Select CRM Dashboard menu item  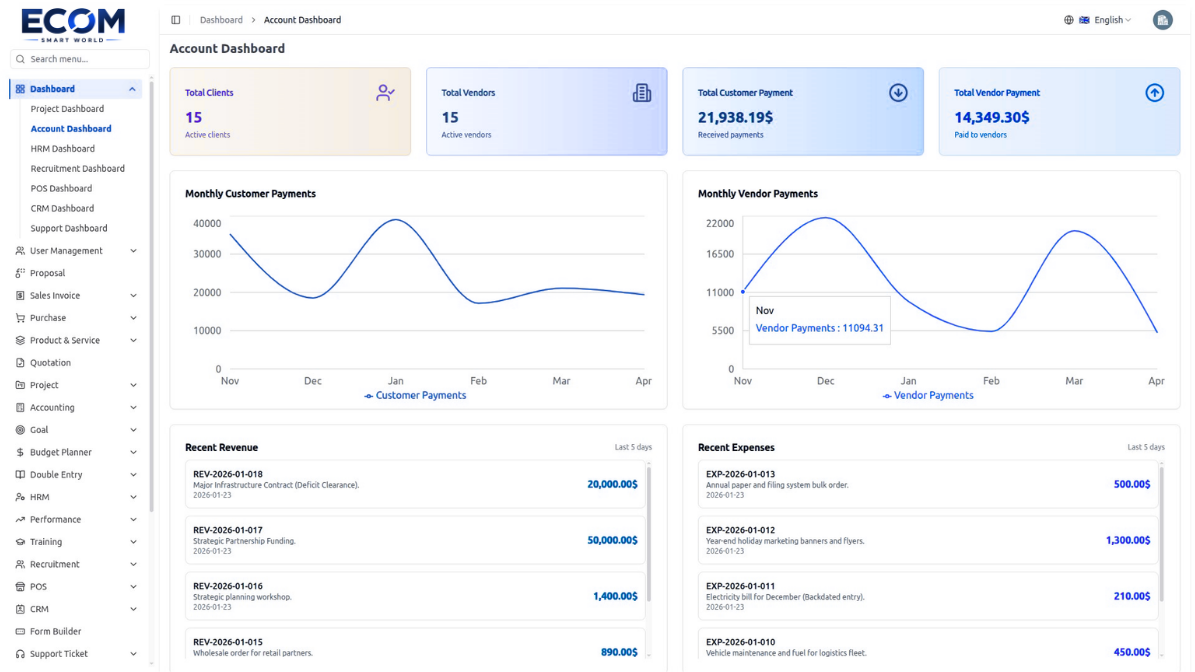point(62,208)
